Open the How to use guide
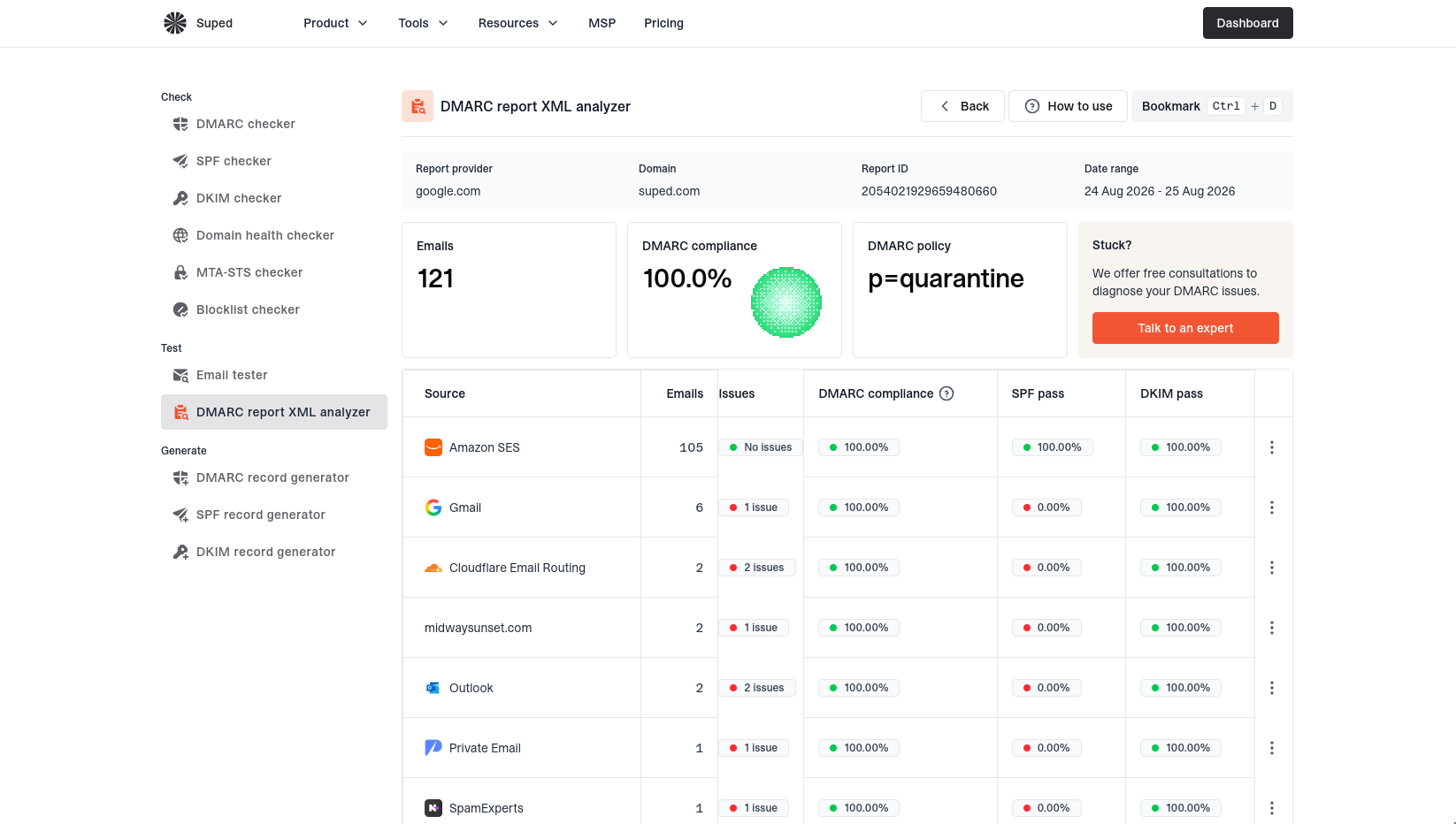The image size is (1456, 824). [x=1068, y=106]
